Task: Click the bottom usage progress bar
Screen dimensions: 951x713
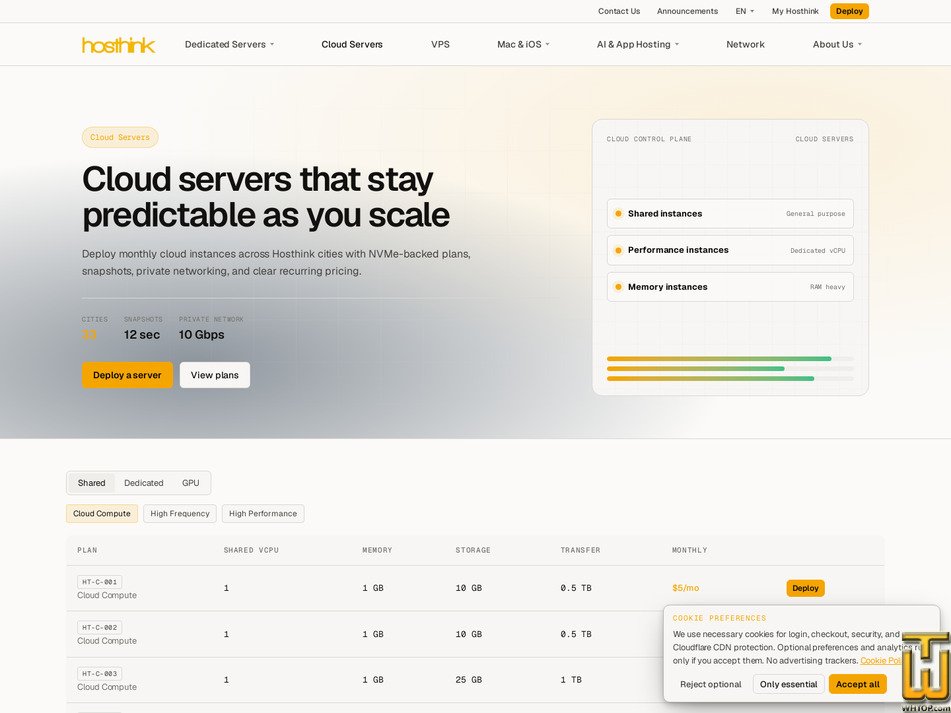Action: point(730,378)
